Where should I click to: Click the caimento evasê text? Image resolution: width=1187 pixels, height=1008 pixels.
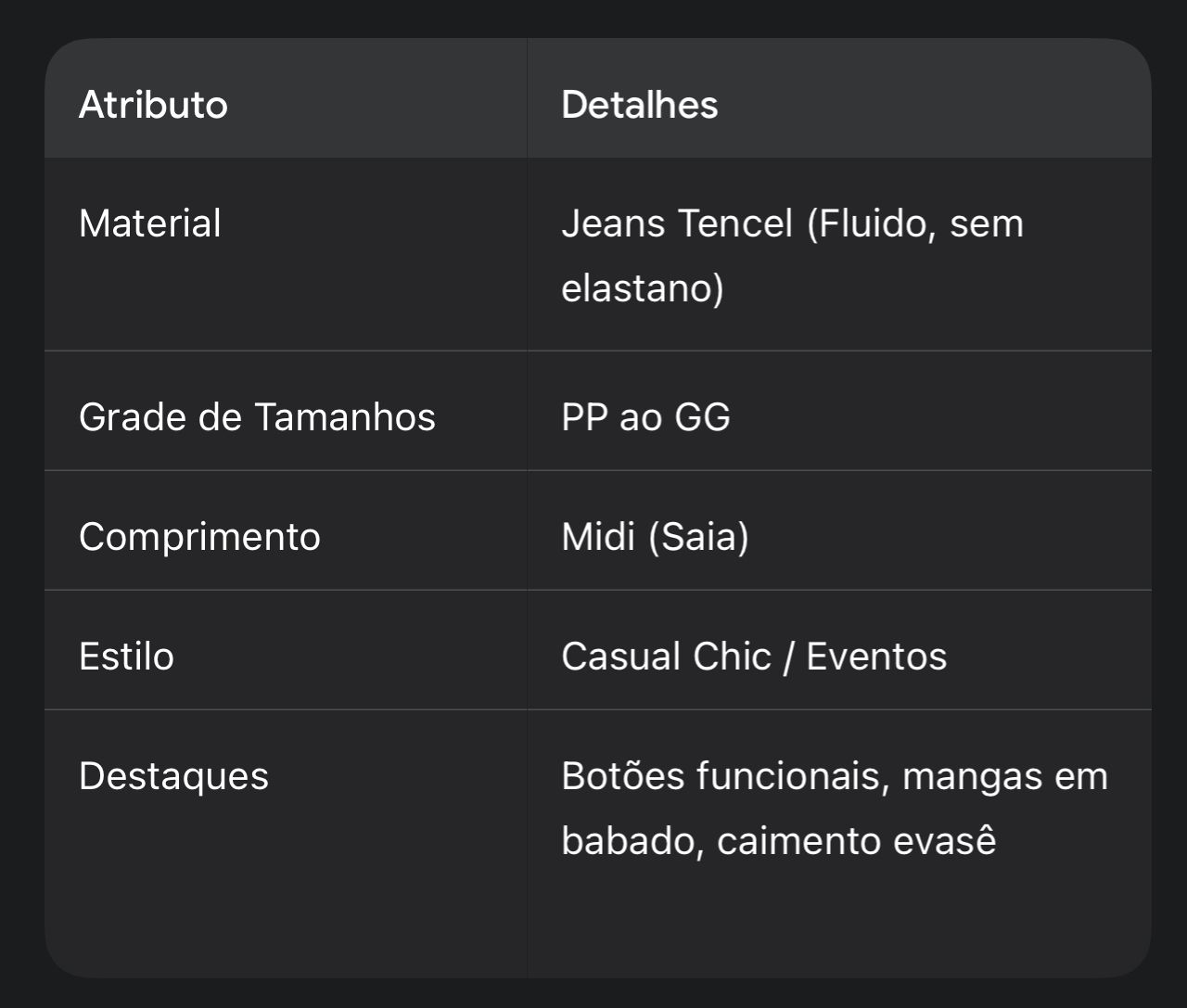pyautogui.click(x=856, y=841)
